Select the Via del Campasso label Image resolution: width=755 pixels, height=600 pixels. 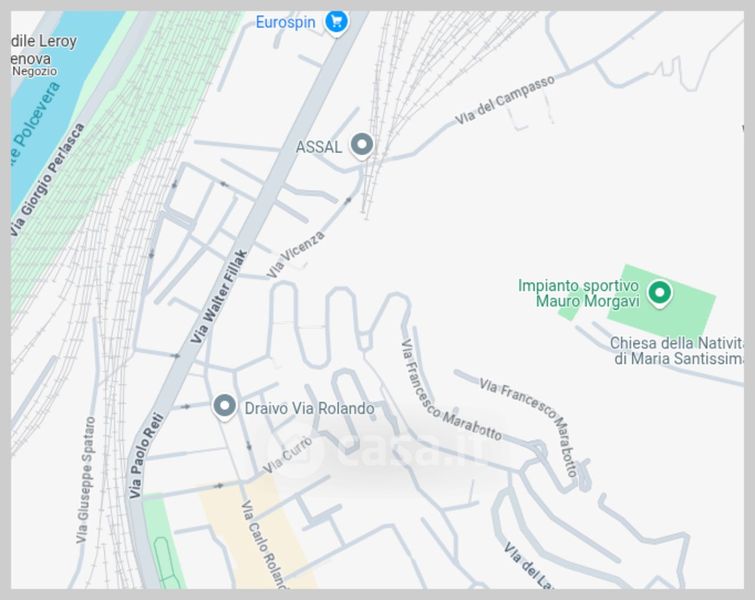(505, 100)
